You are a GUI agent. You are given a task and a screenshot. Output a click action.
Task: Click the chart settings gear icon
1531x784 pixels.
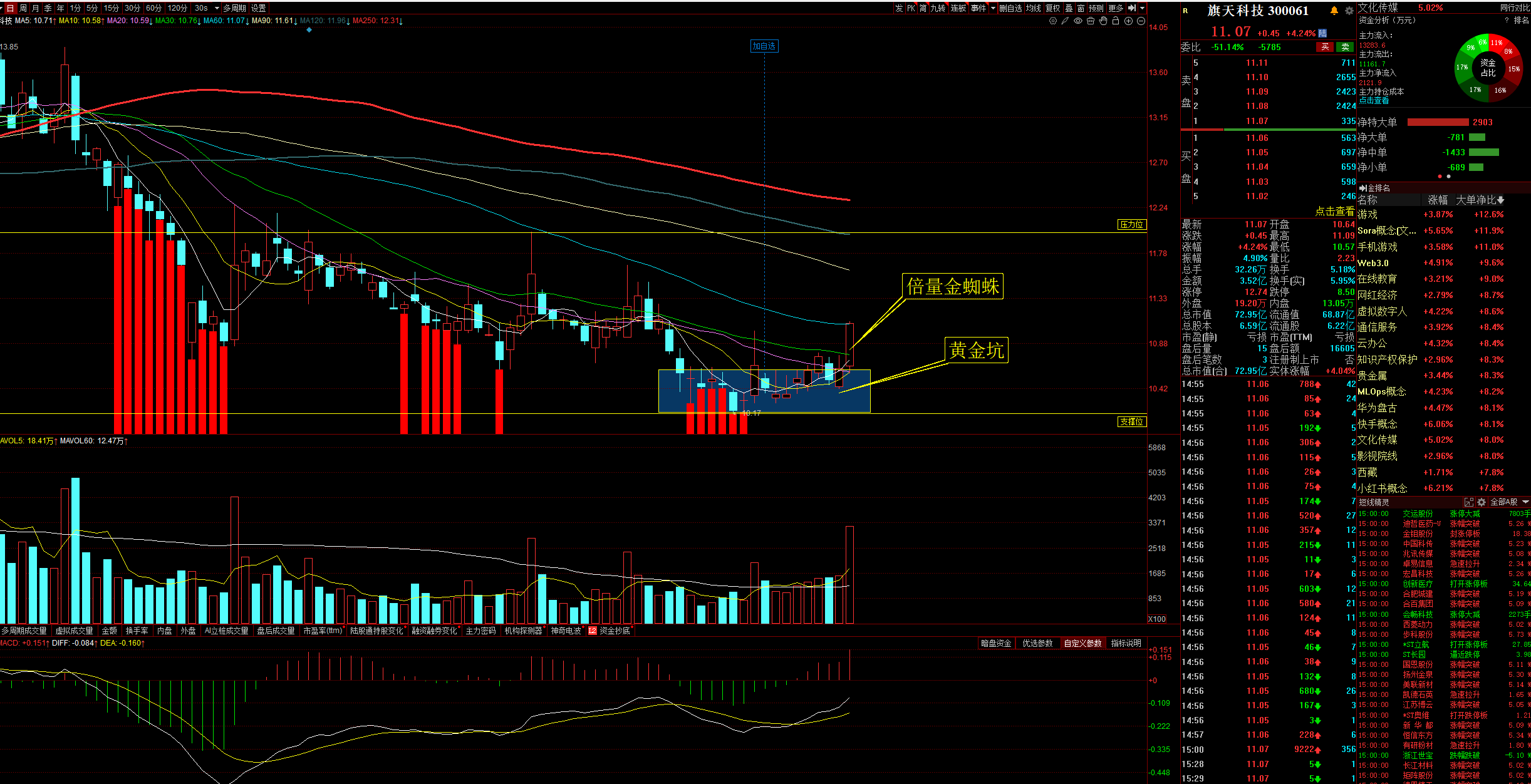click(1053, 21)
